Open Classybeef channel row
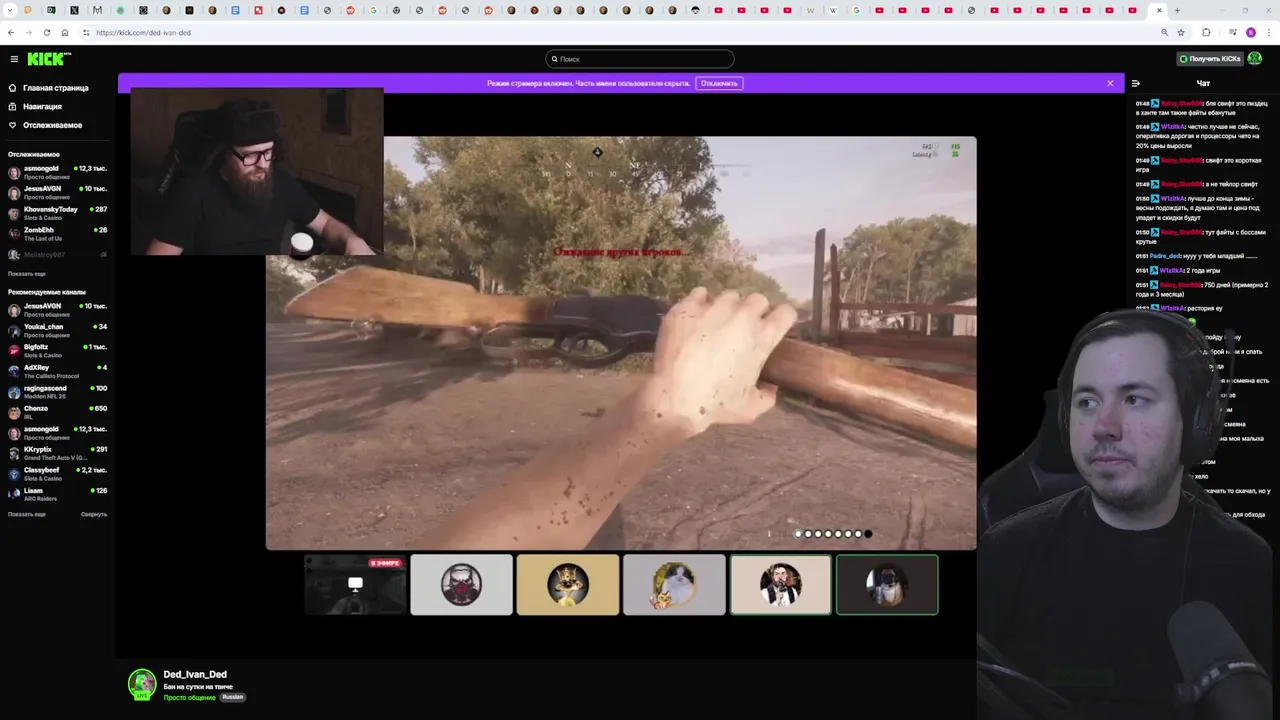The width and height of the screenshot is (1280, 720). point(58,474)
